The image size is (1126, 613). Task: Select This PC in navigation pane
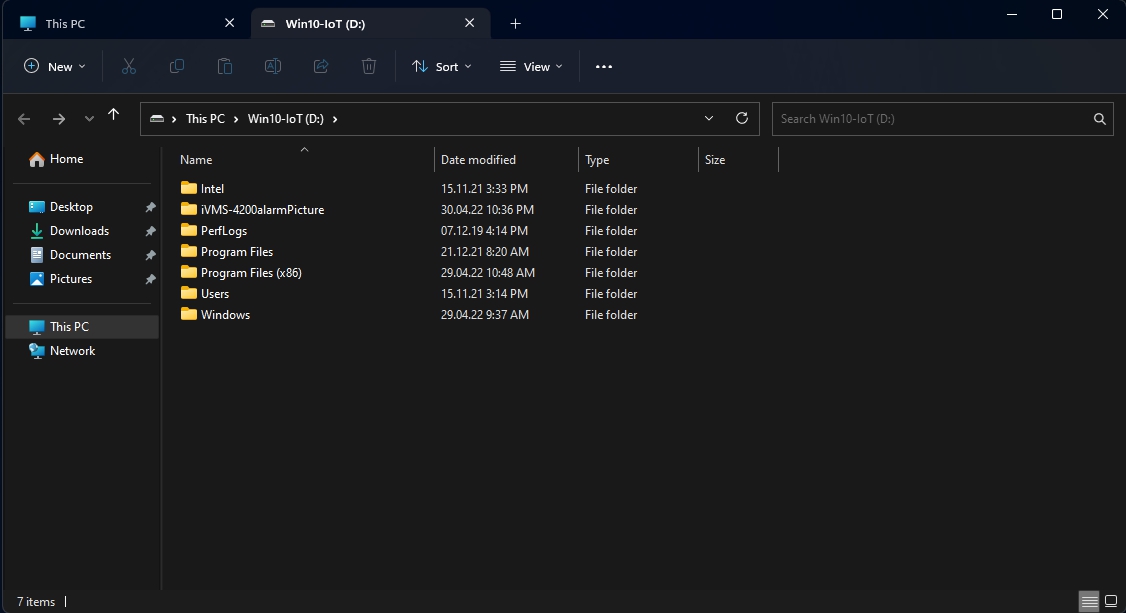click(82, 327)
